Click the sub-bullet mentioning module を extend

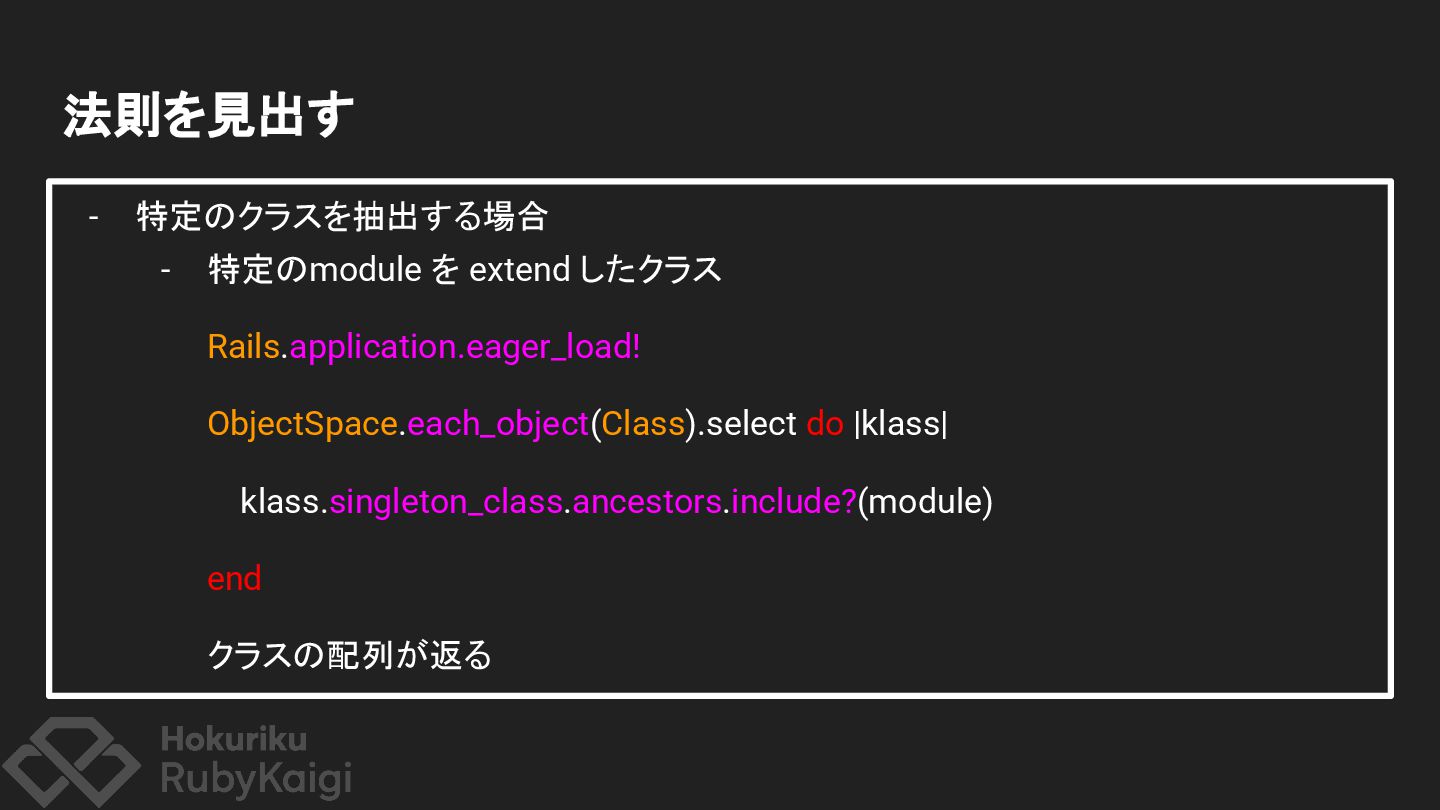pos(464,269)
